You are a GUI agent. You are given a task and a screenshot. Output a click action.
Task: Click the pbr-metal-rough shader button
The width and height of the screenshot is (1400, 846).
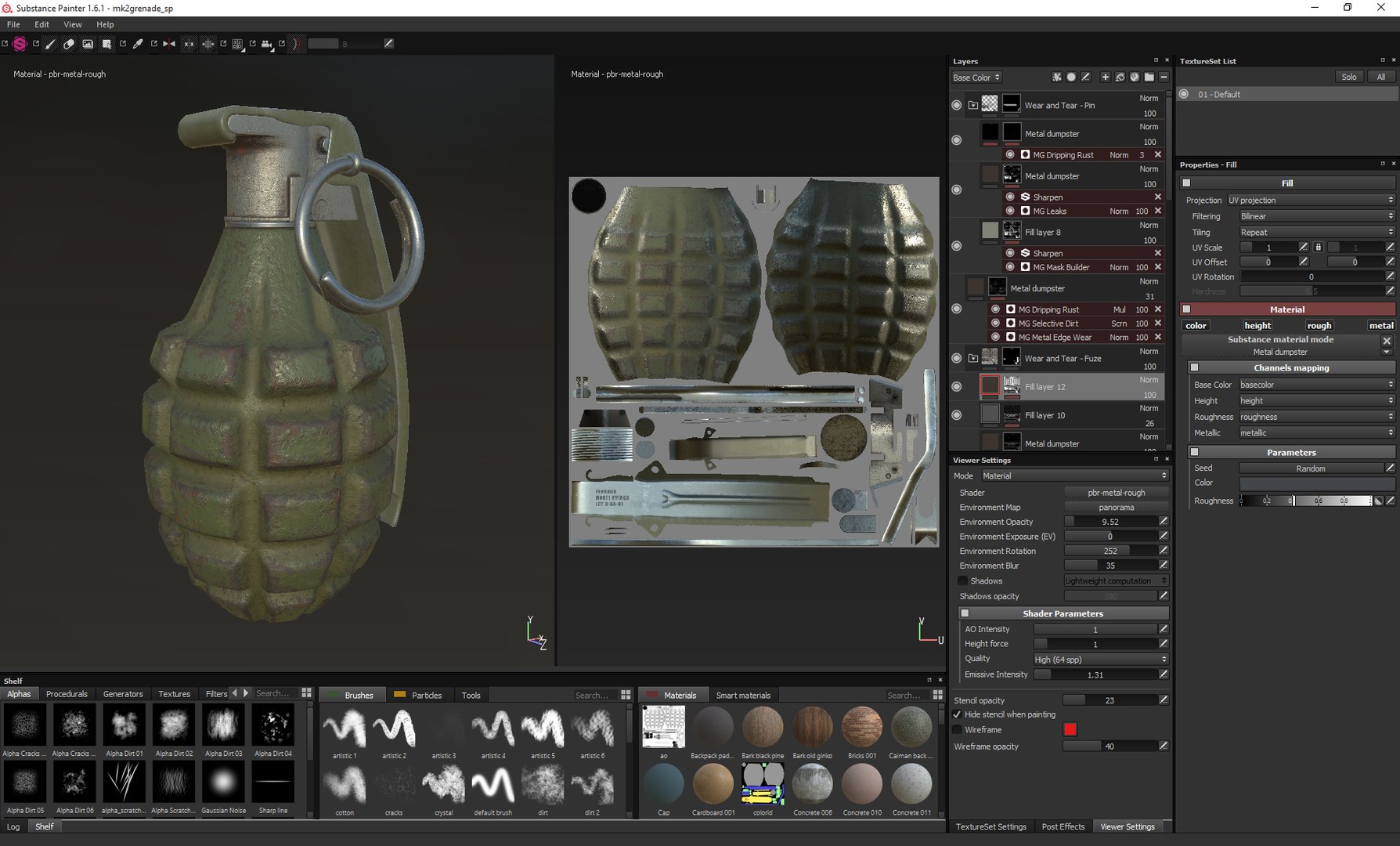click(1116, 493)
